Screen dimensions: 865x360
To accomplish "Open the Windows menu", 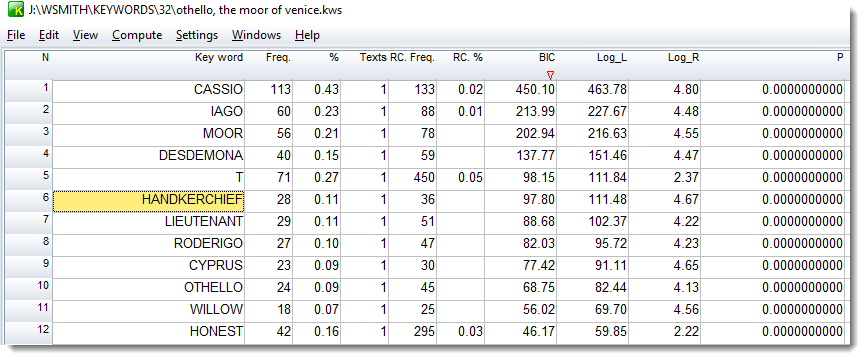I will coord(256,35).
